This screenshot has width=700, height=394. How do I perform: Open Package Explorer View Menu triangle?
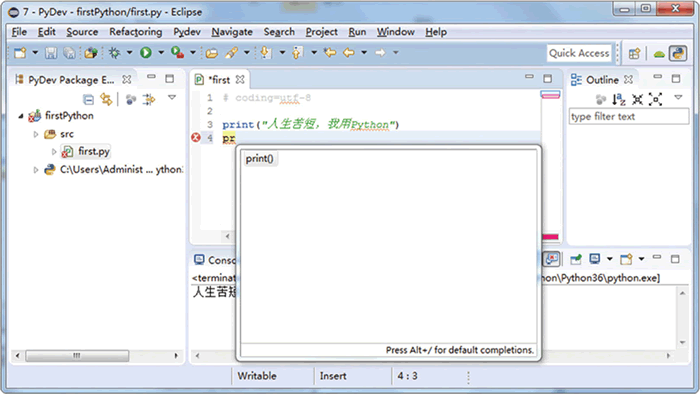click(x=172, y=98)
